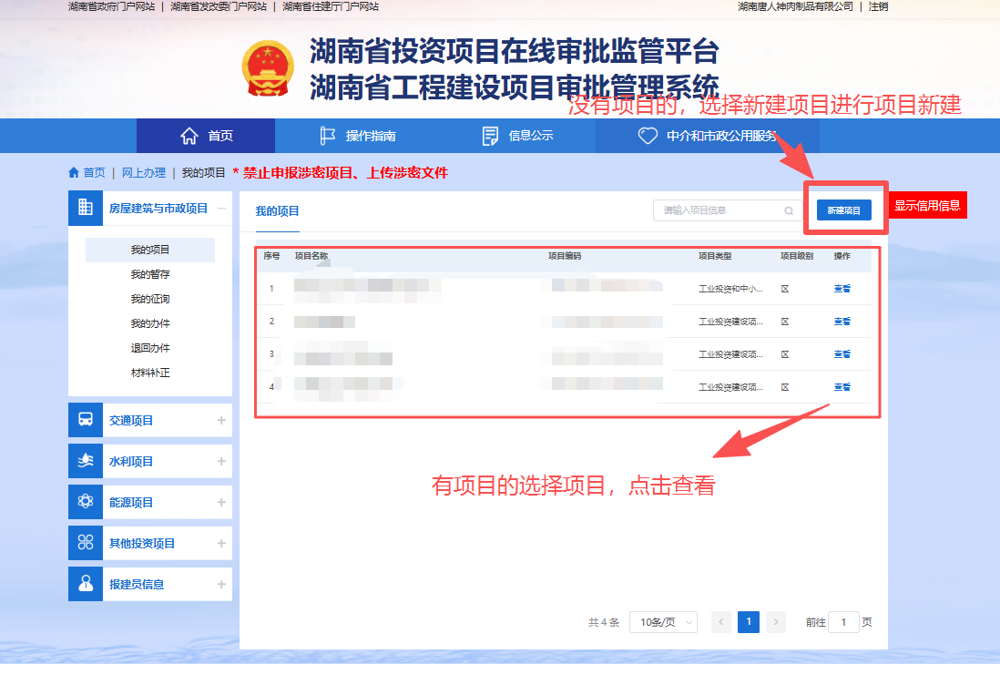Click the 房屋建筑与市政项目 building icon
Viewport: 1000px width, 675px height.
click(85, 208)
